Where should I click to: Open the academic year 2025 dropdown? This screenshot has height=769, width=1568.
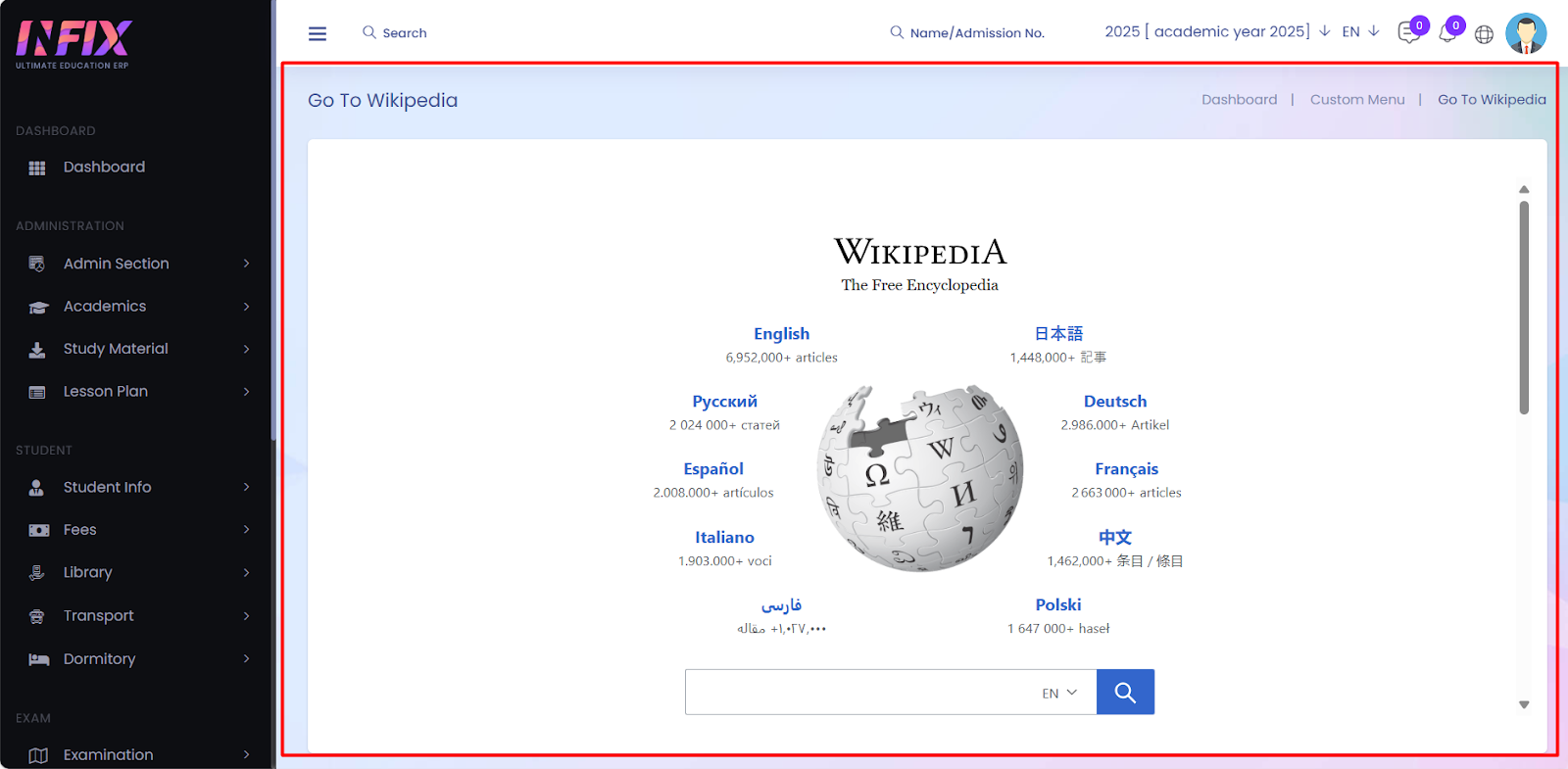1217,31
